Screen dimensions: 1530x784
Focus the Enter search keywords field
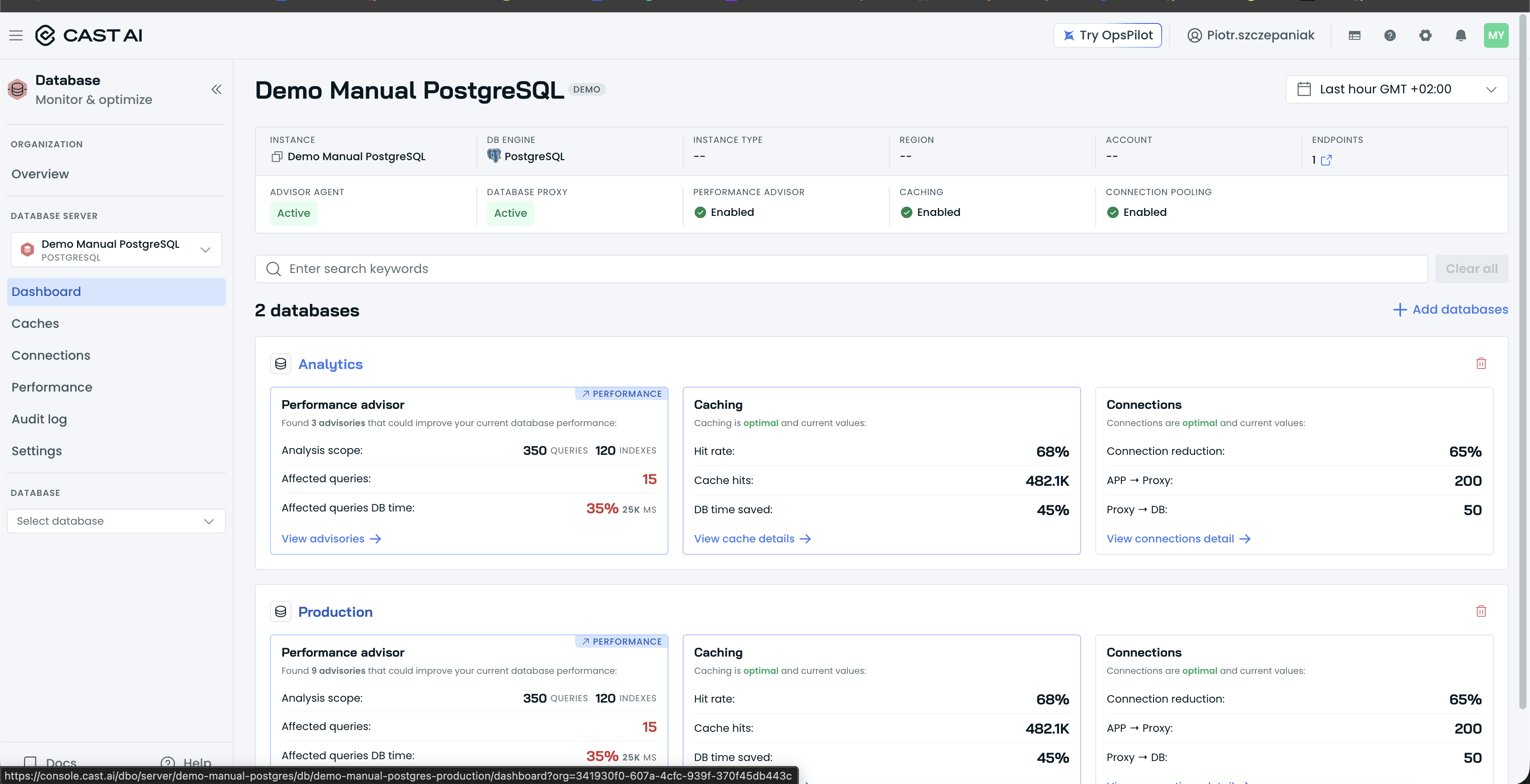click(x=841, y=269)
